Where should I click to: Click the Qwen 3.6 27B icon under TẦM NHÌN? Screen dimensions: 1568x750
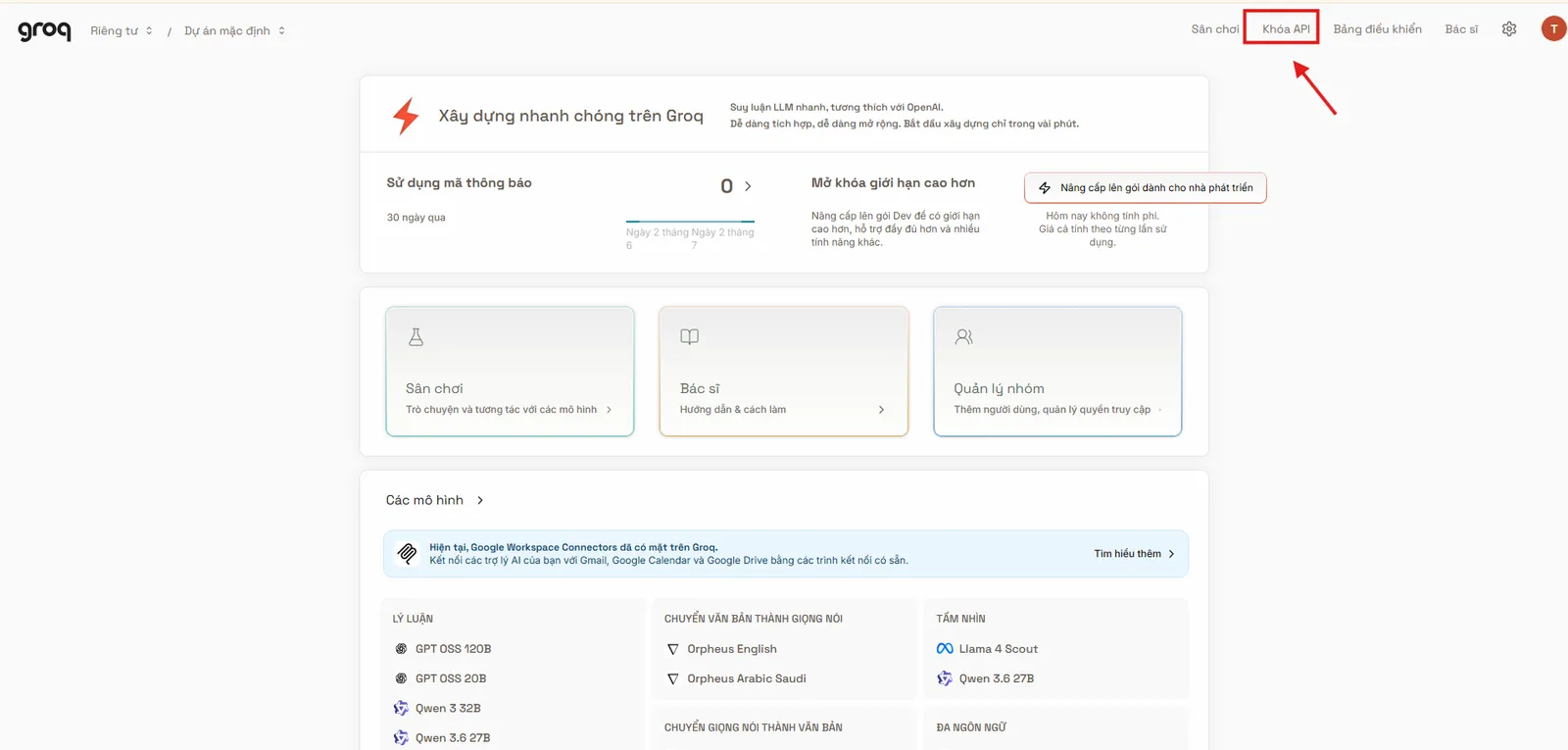click(945, 678)
